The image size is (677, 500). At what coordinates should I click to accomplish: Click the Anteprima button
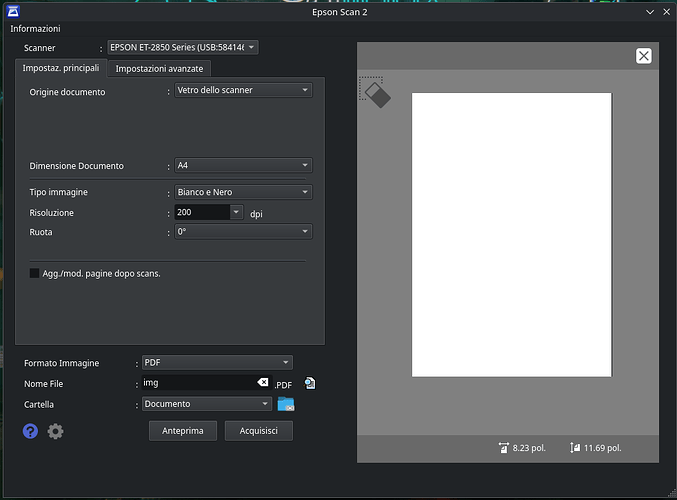pos(183,431)
